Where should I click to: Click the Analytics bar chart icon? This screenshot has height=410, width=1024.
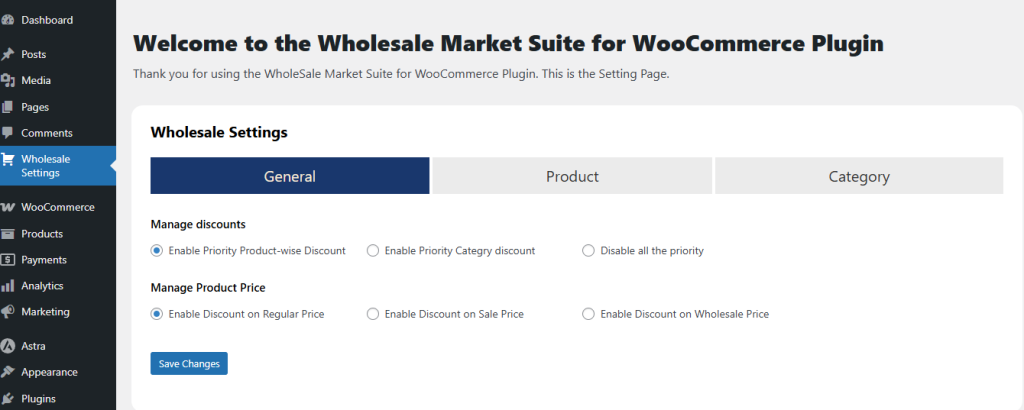8,286
